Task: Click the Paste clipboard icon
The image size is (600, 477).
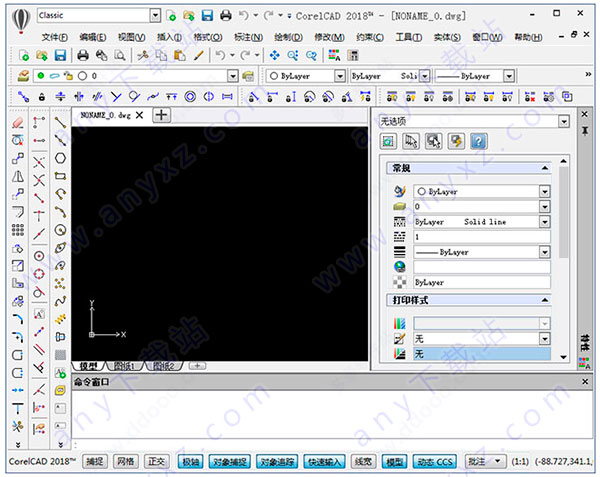Action: coord(179,56)
